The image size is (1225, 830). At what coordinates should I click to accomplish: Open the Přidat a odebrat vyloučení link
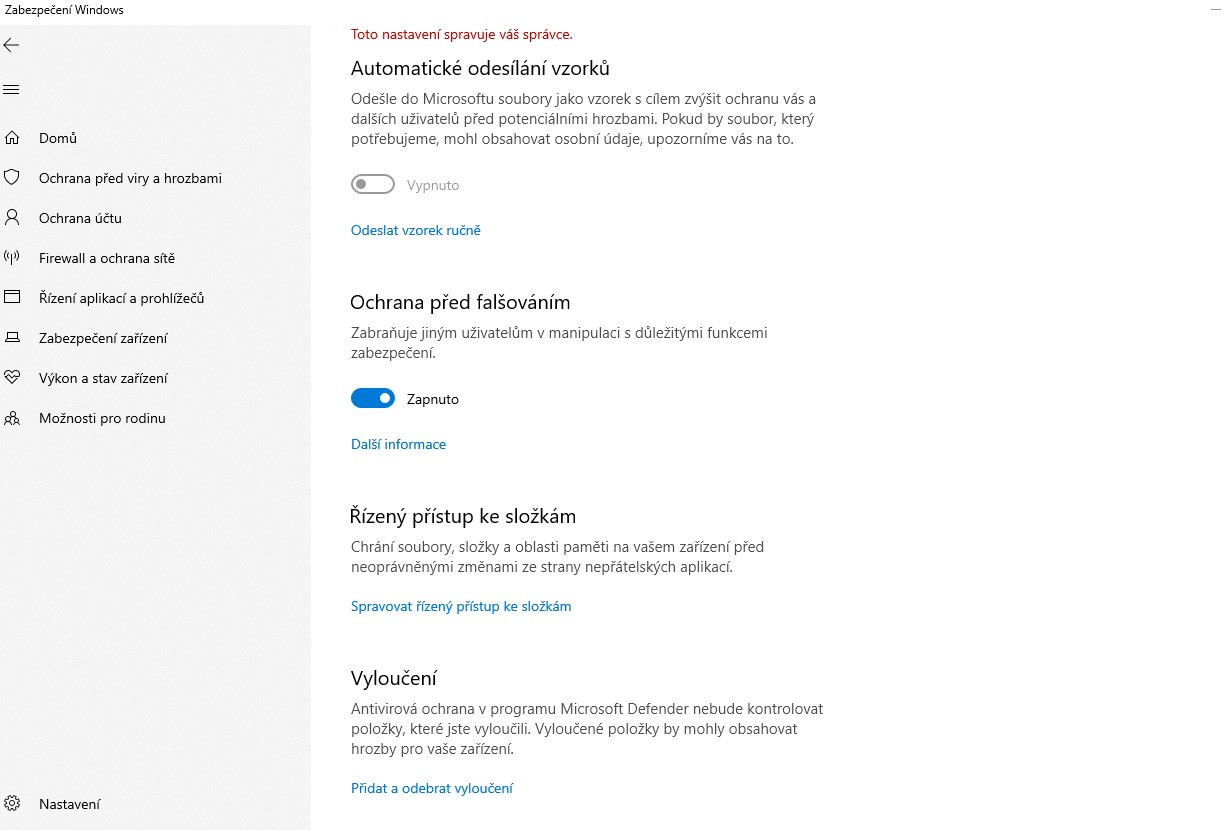(x=432, y=788)
